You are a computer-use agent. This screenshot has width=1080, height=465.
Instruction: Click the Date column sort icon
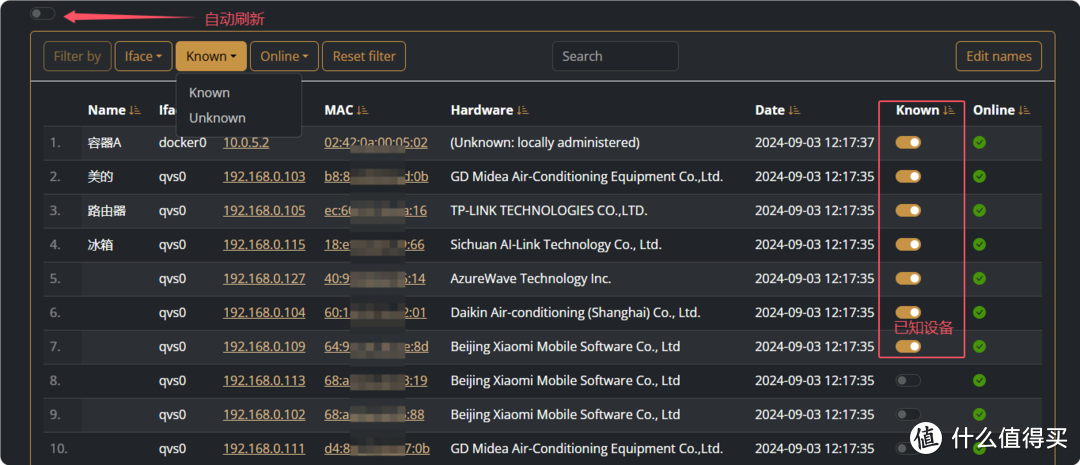[794, 111]
